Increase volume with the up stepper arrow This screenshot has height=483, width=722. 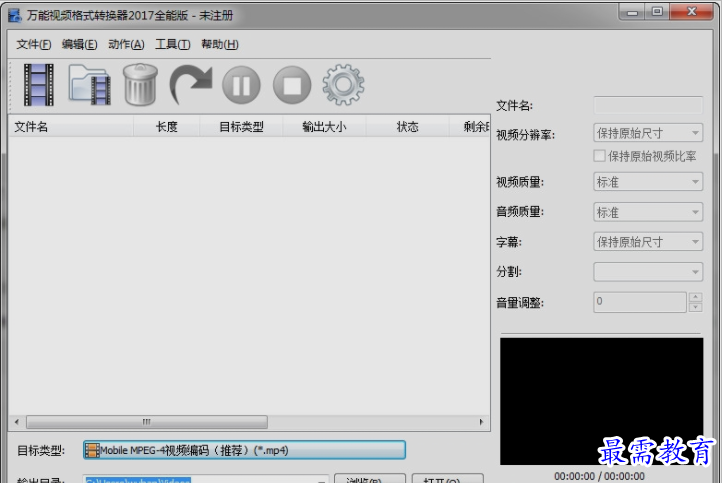point(696,297)
